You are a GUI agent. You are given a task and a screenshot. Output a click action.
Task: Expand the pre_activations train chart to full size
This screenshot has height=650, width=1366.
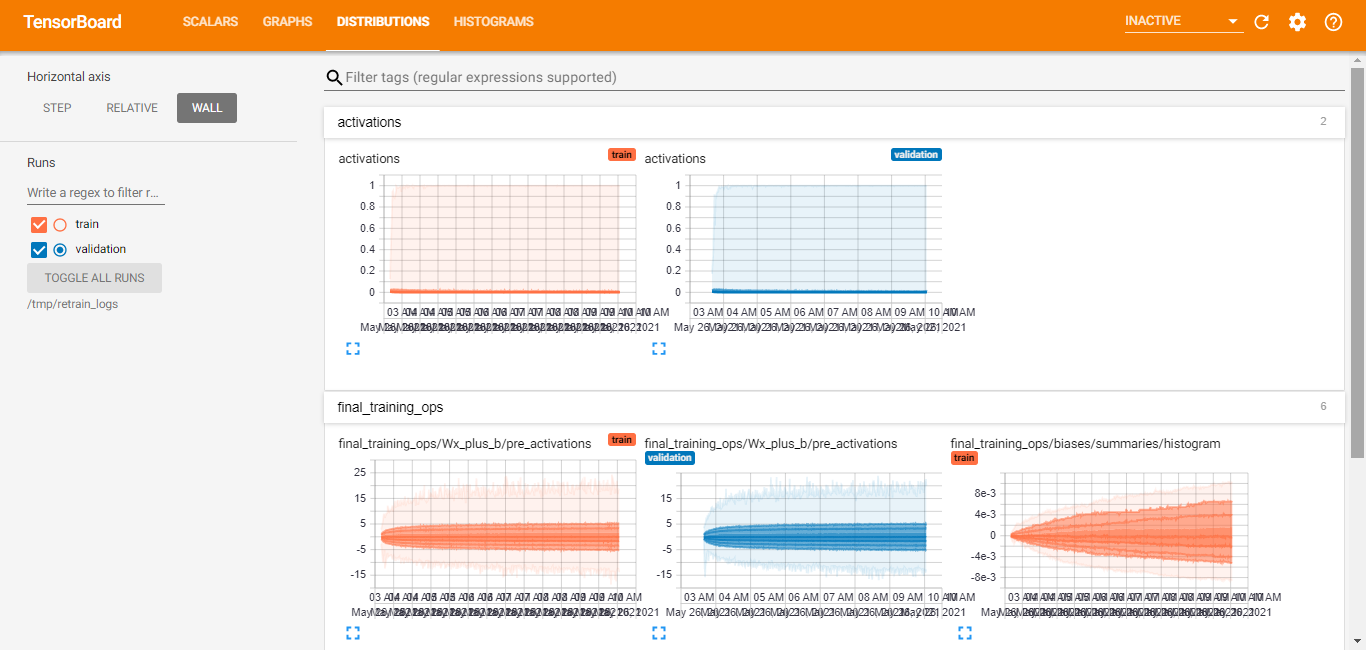pos(353,632)
